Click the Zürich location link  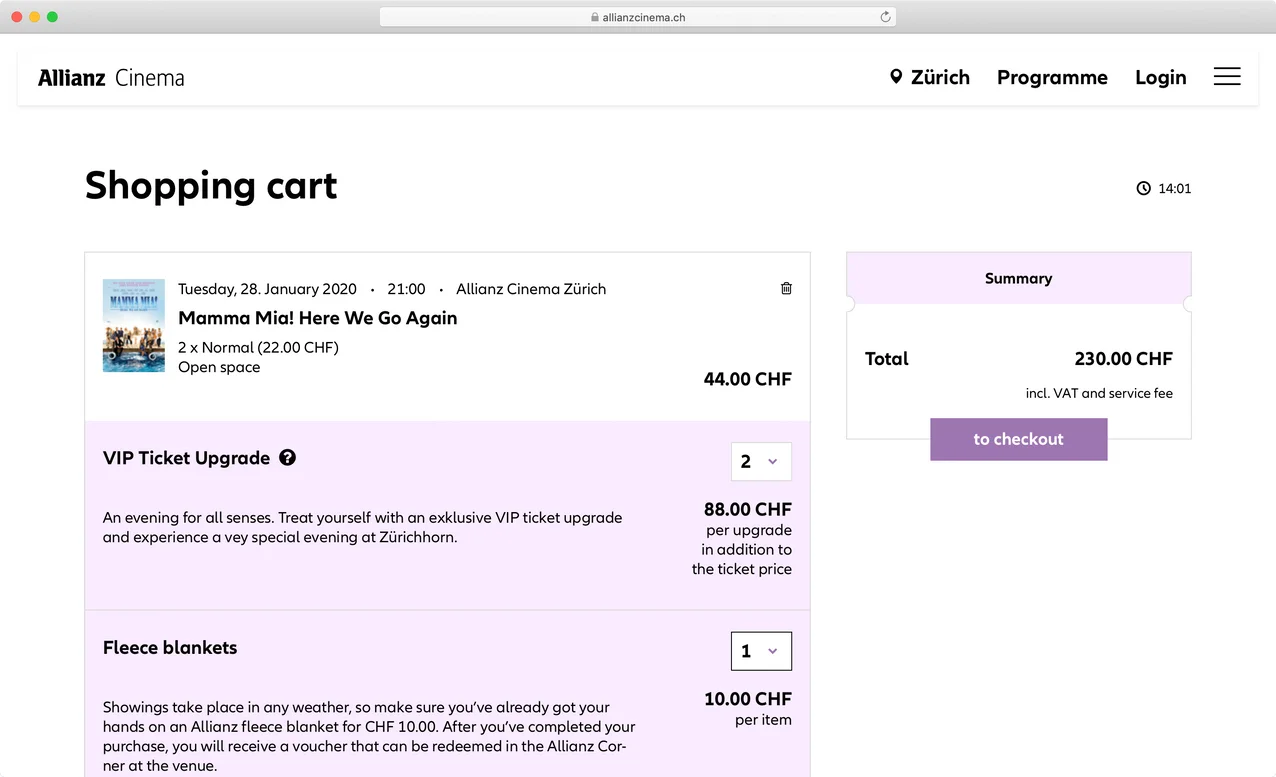click(939, 77)
